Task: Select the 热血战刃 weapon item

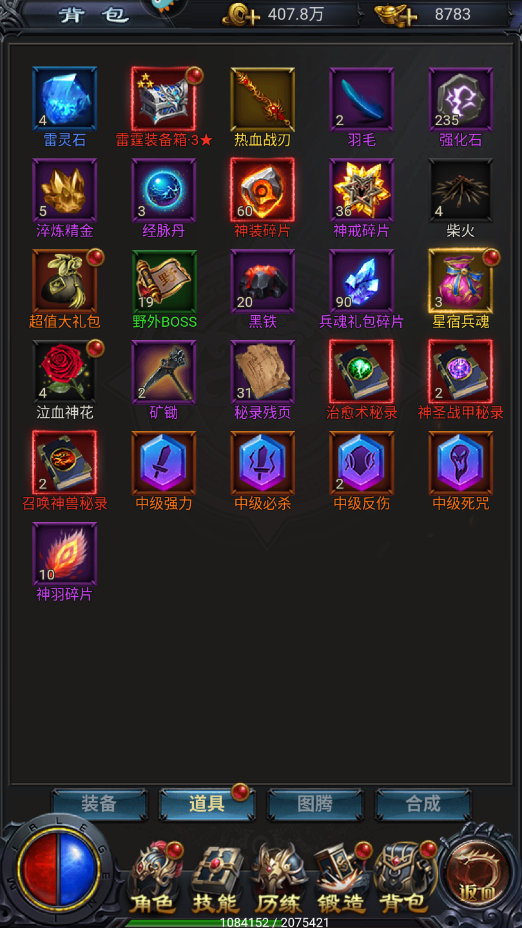Action: click(263, 99)
